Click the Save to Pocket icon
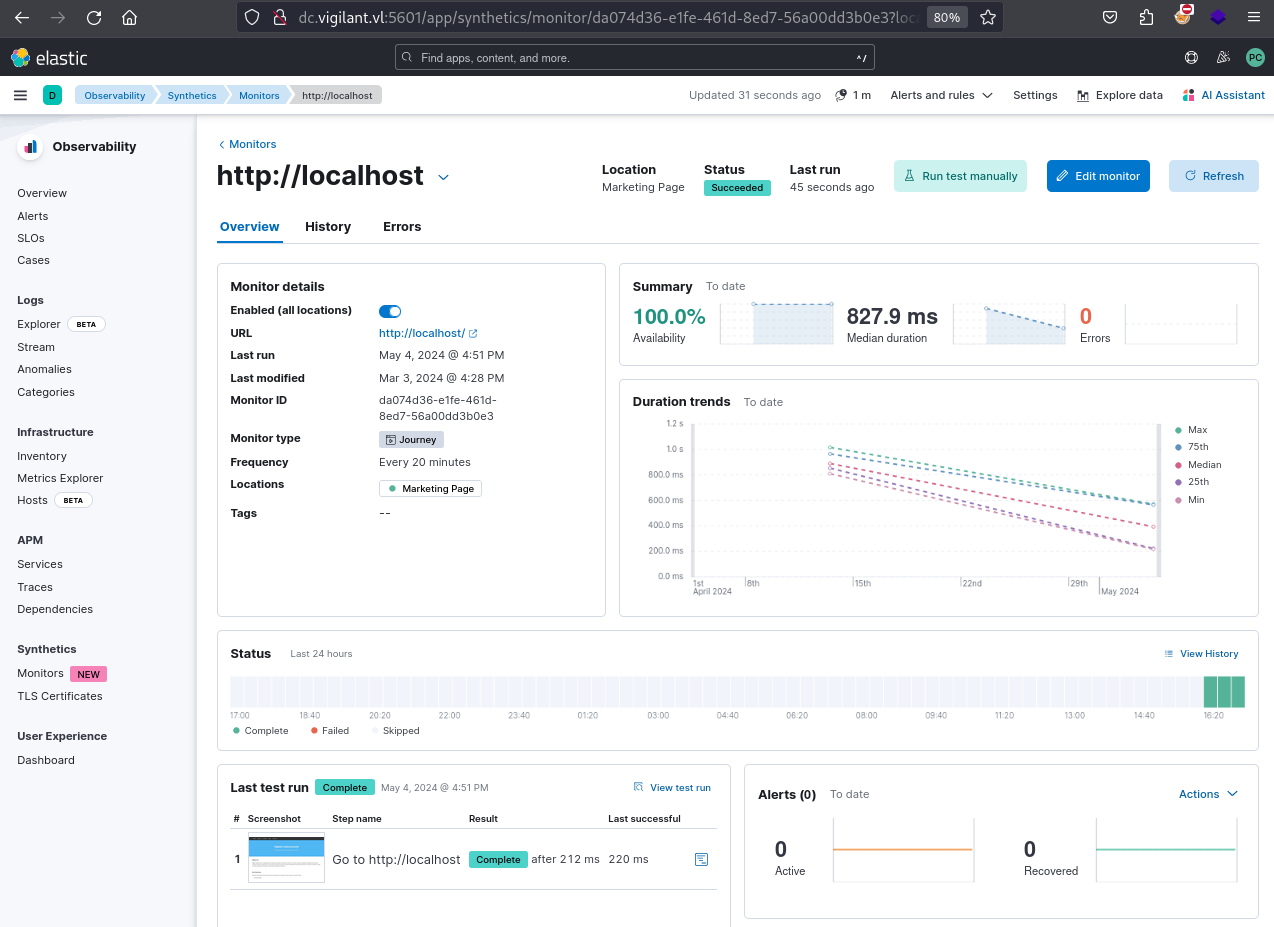 coord(1110,17)
